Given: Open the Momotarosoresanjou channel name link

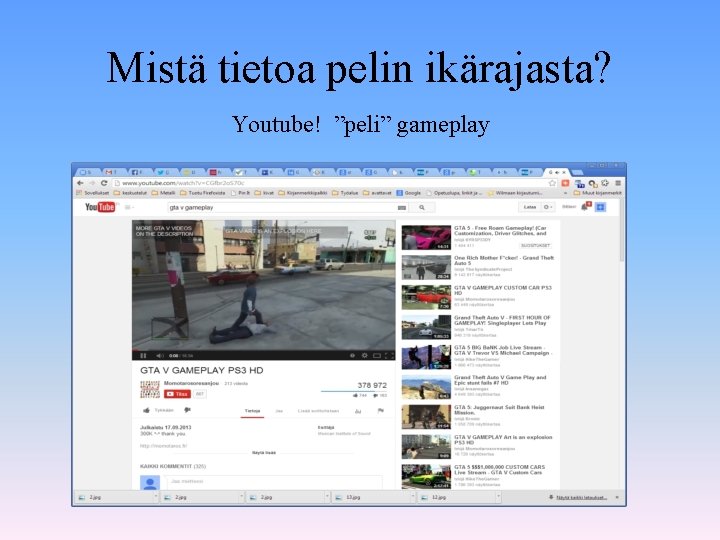Looking at the screenshot, I should click(191, 383).
